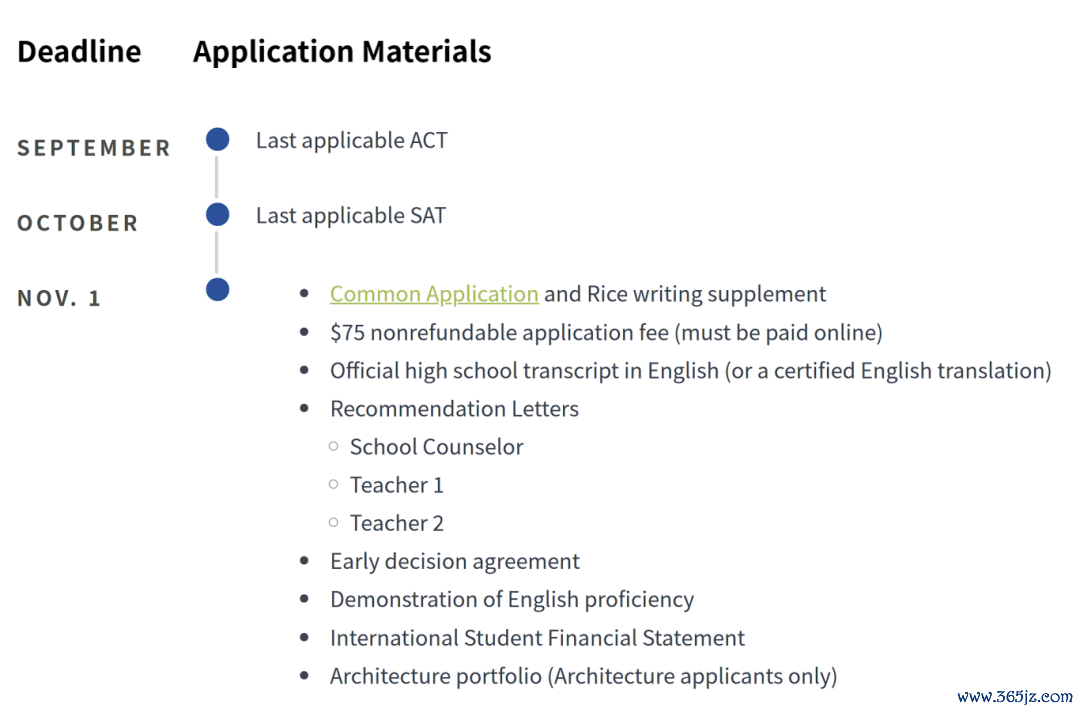Click the Last applicable ACT text
The image size is (1080, 712).
352,140
